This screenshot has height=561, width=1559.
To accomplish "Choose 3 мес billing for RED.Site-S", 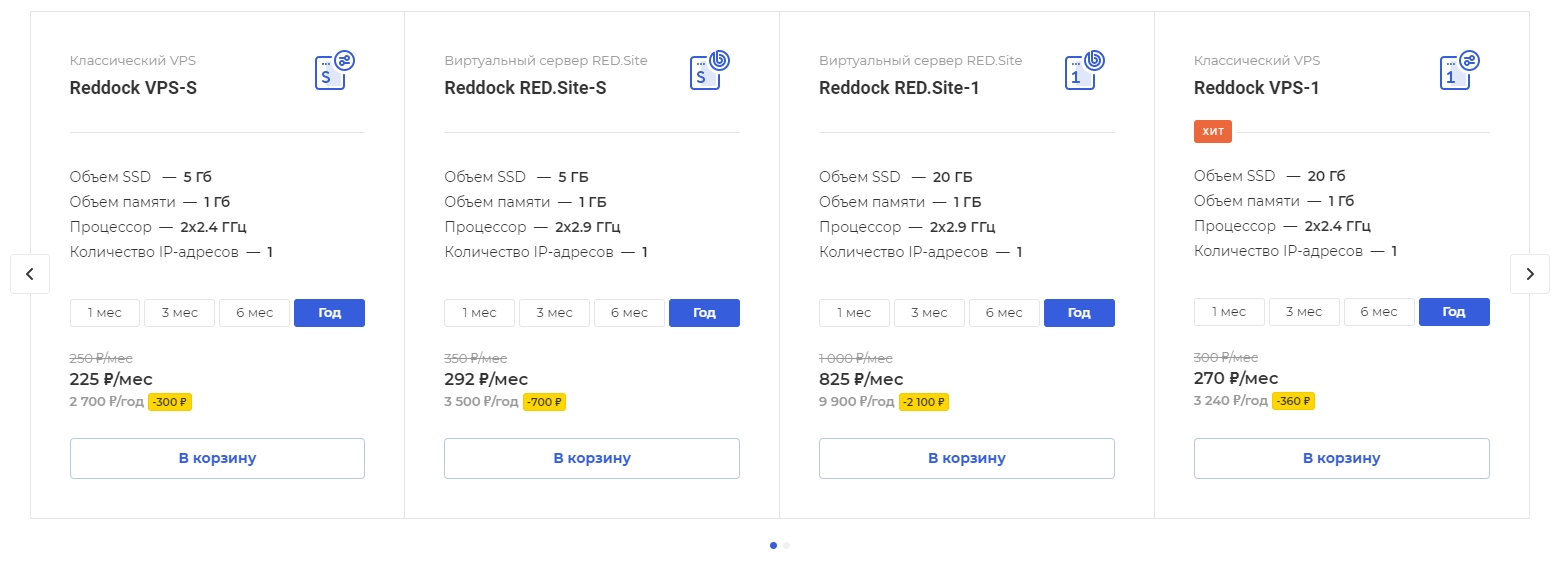I will 555,313.
